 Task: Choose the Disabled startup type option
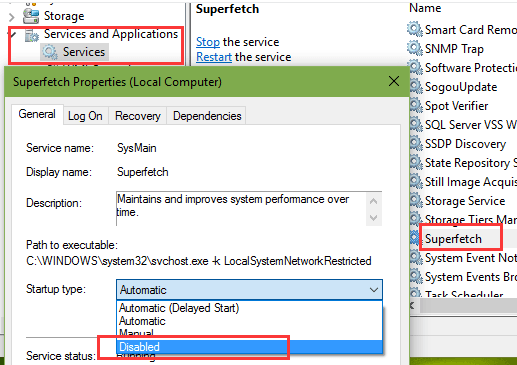coord(249,347)
